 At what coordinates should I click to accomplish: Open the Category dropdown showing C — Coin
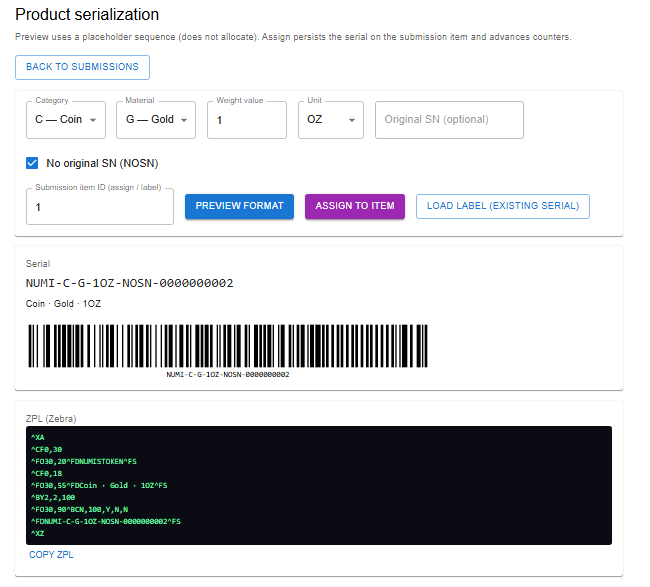point(65,120)
